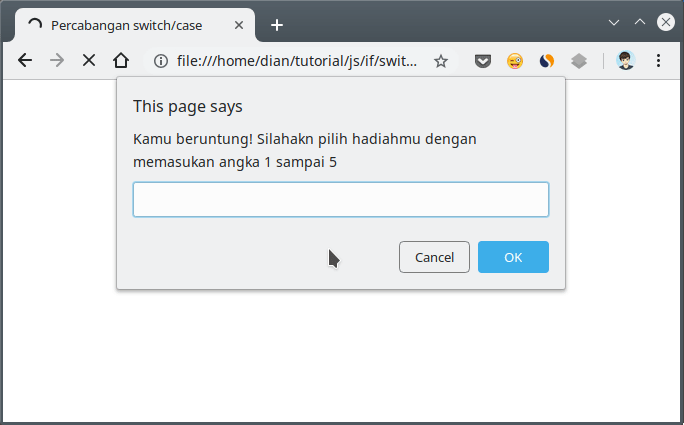Click the forward navigation arrow
The height and width of the screenshot is (425, 684).
[57, 61]
